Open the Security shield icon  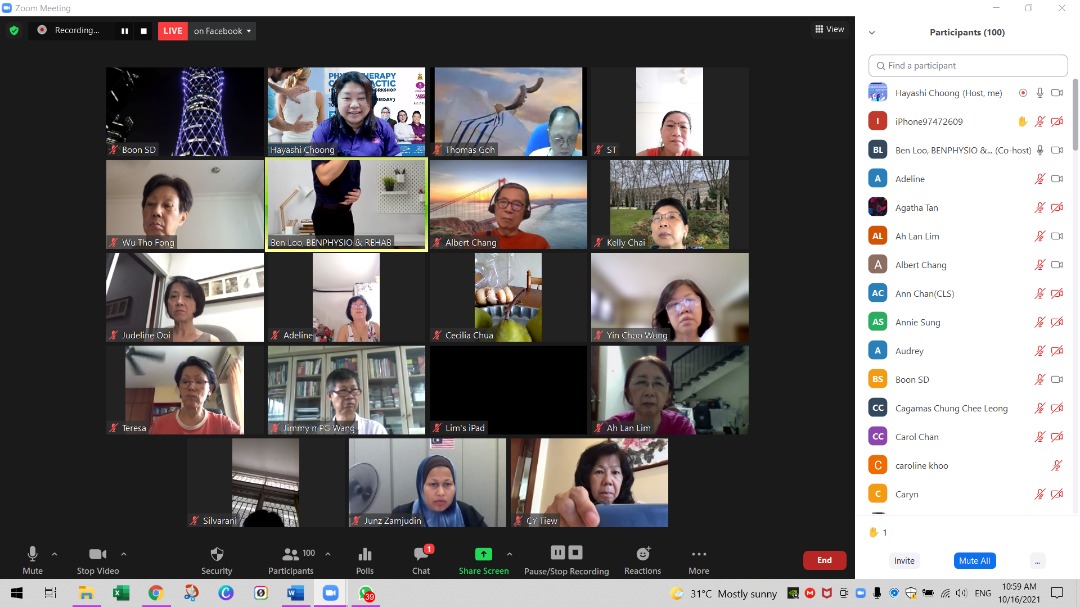point(216,554)
